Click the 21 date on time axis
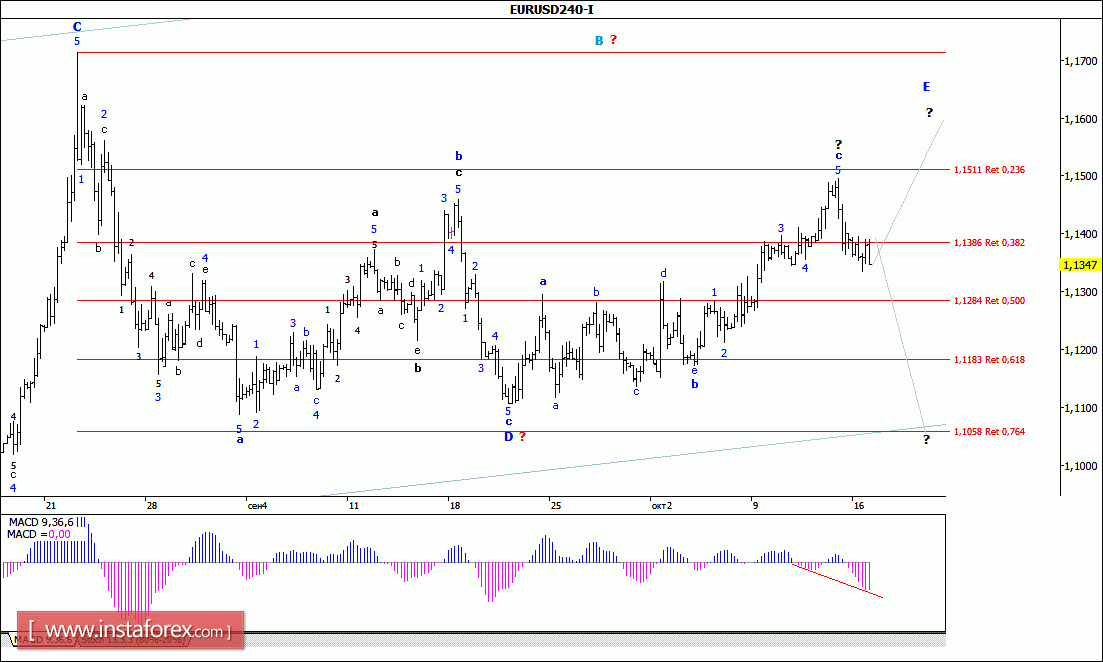Image resolution: width=1103 pixels, height=662 pixels. (50, 505)
